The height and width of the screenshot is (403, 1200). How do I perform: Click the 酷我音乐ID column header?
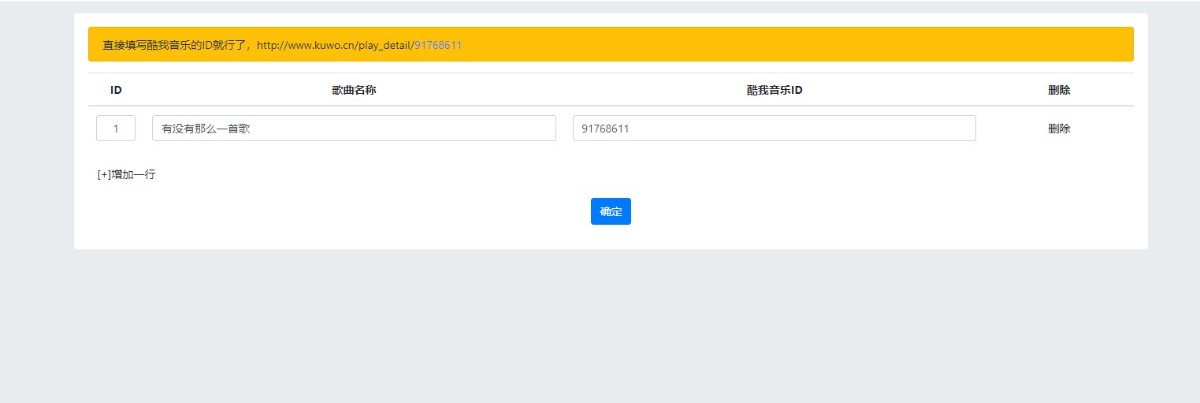(x=775, y=90)
